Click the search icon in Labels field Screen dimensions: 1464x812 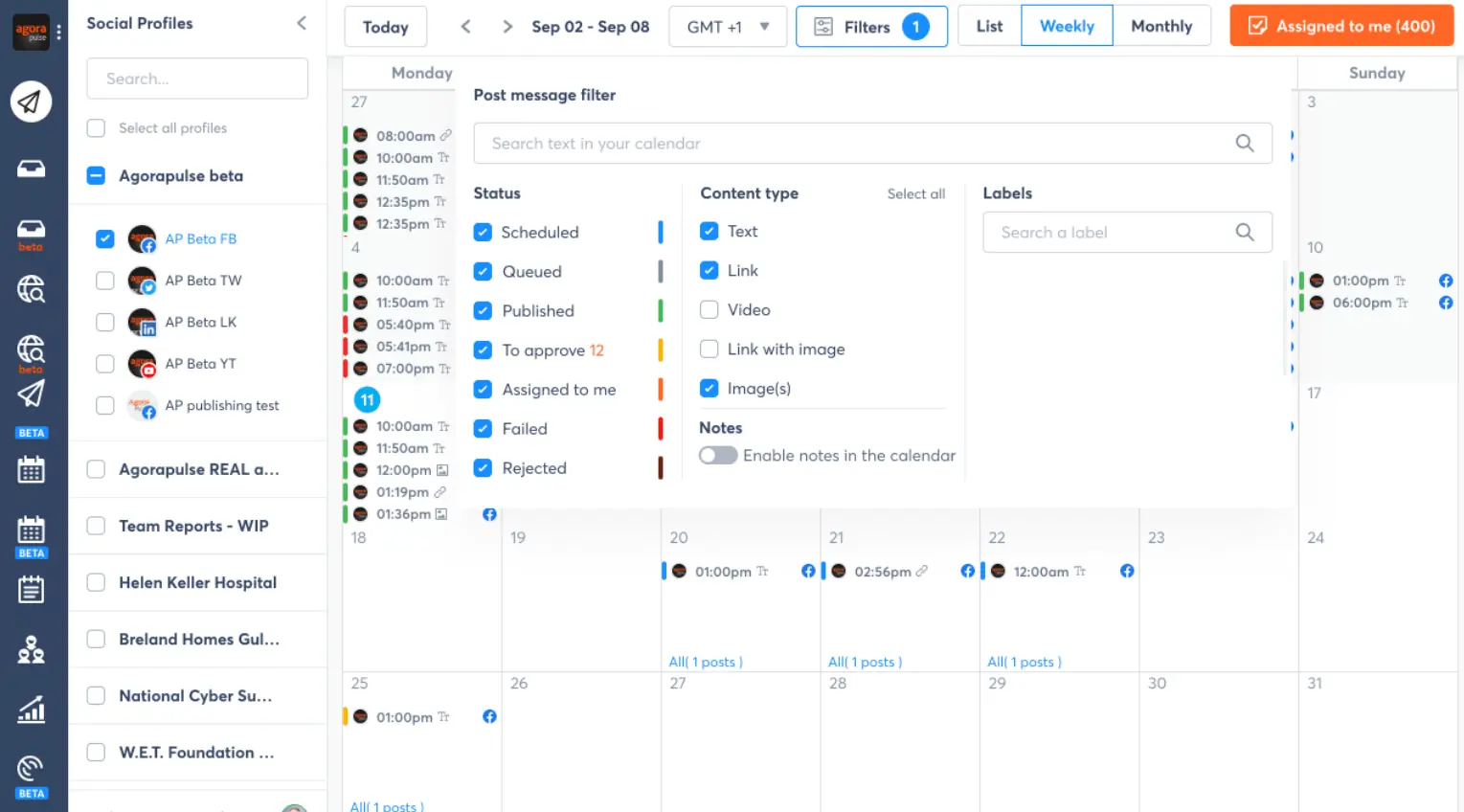coord(1244,233)
